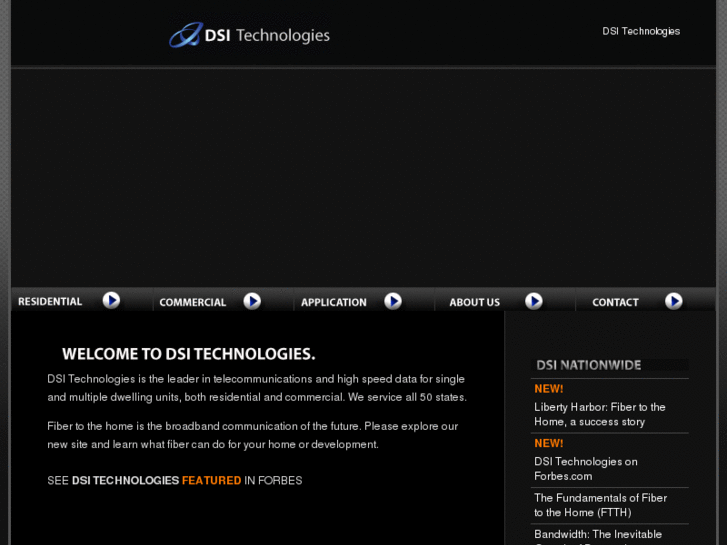Viewport: 727px width, 545px height.
Task: Click the DSI Nationwide sidebar heading
Action: tap(589, 365)
